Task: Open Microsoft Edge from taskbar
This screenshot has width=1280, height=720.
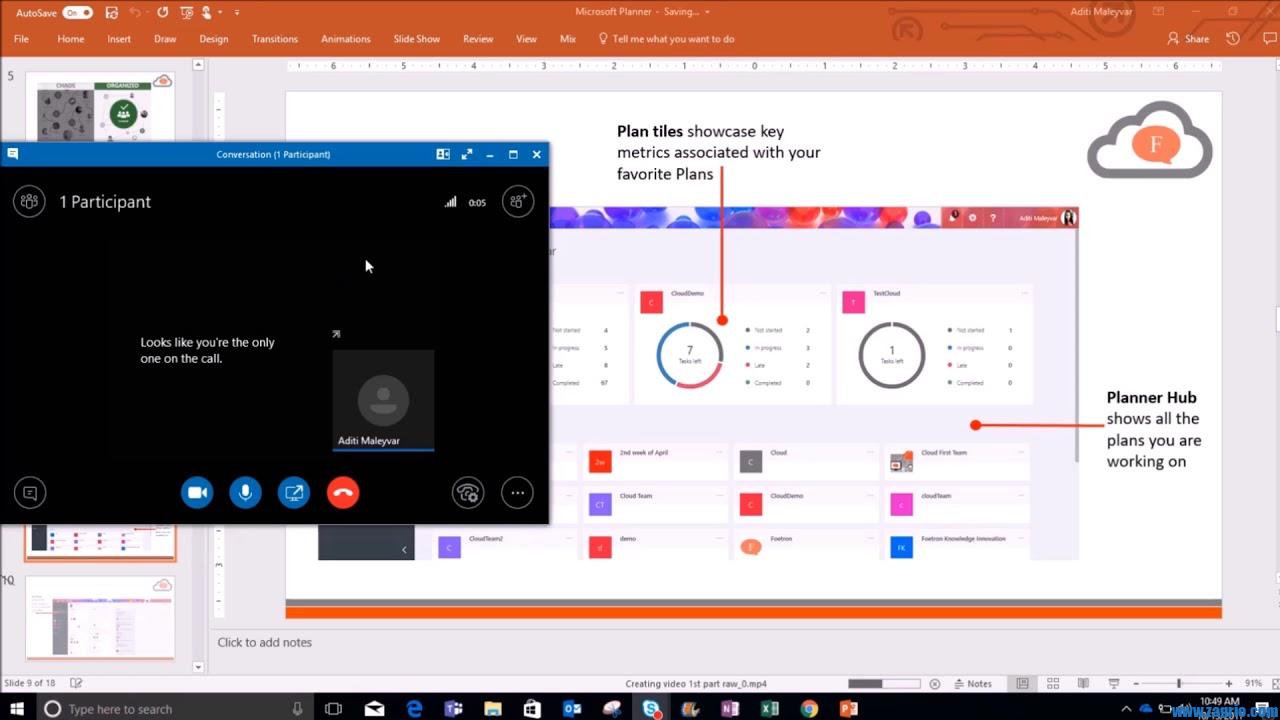Action: pyautogui.click(x=414, y=709)
